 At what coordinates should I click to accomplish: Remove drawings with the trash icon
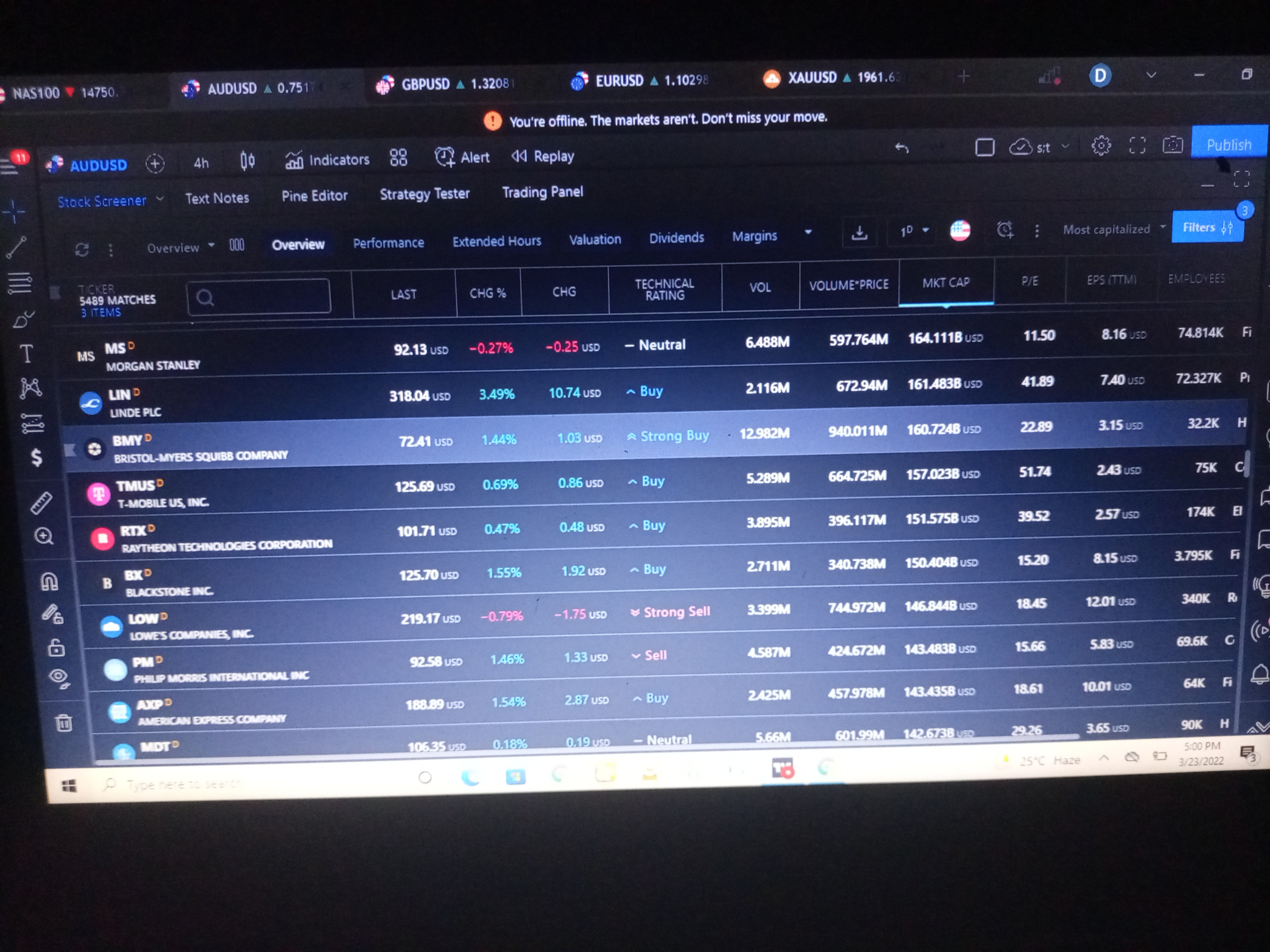64,722
